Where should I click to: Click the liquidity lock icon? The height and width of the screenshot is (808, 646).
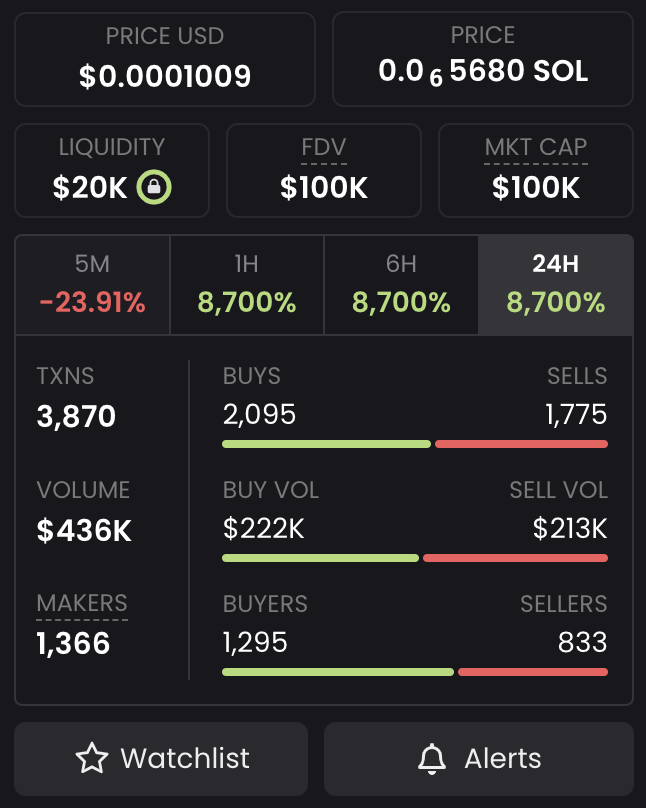(154, 187)
